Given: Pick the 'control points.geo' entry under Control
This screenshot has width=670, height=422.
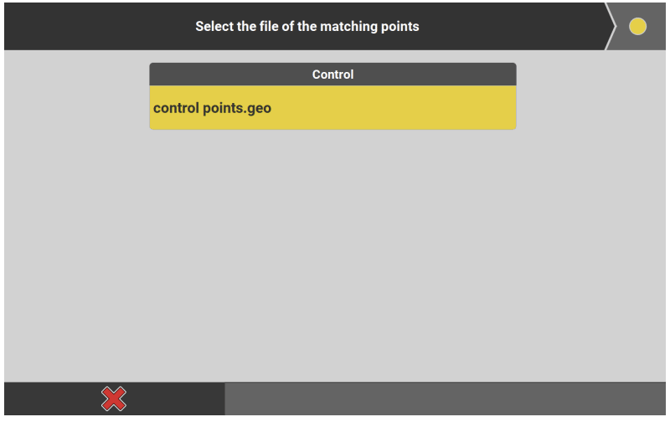Looking at the screenshot, I should (212, 108).
